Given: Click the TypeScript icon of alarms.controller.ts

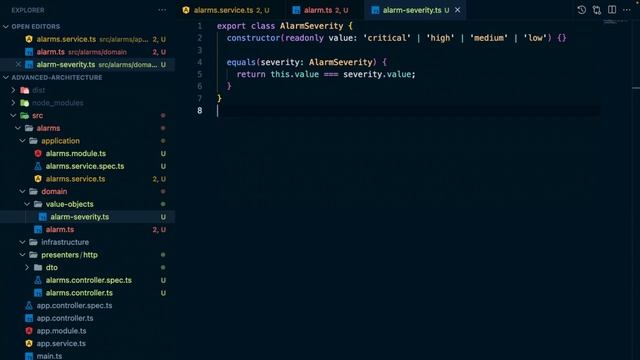Looking at the screenshot, I should click(x=38, y=293).
